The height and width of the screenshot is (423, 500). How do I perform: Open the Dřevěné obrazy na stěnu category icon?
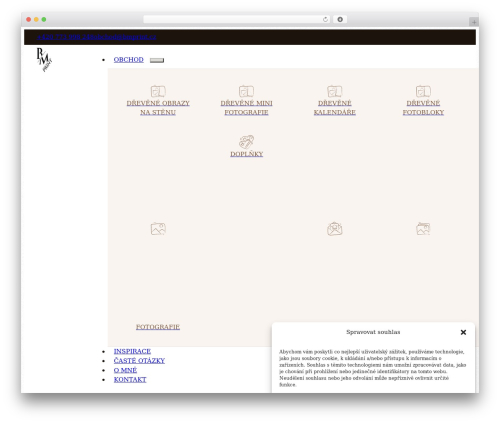pos(158,91)
